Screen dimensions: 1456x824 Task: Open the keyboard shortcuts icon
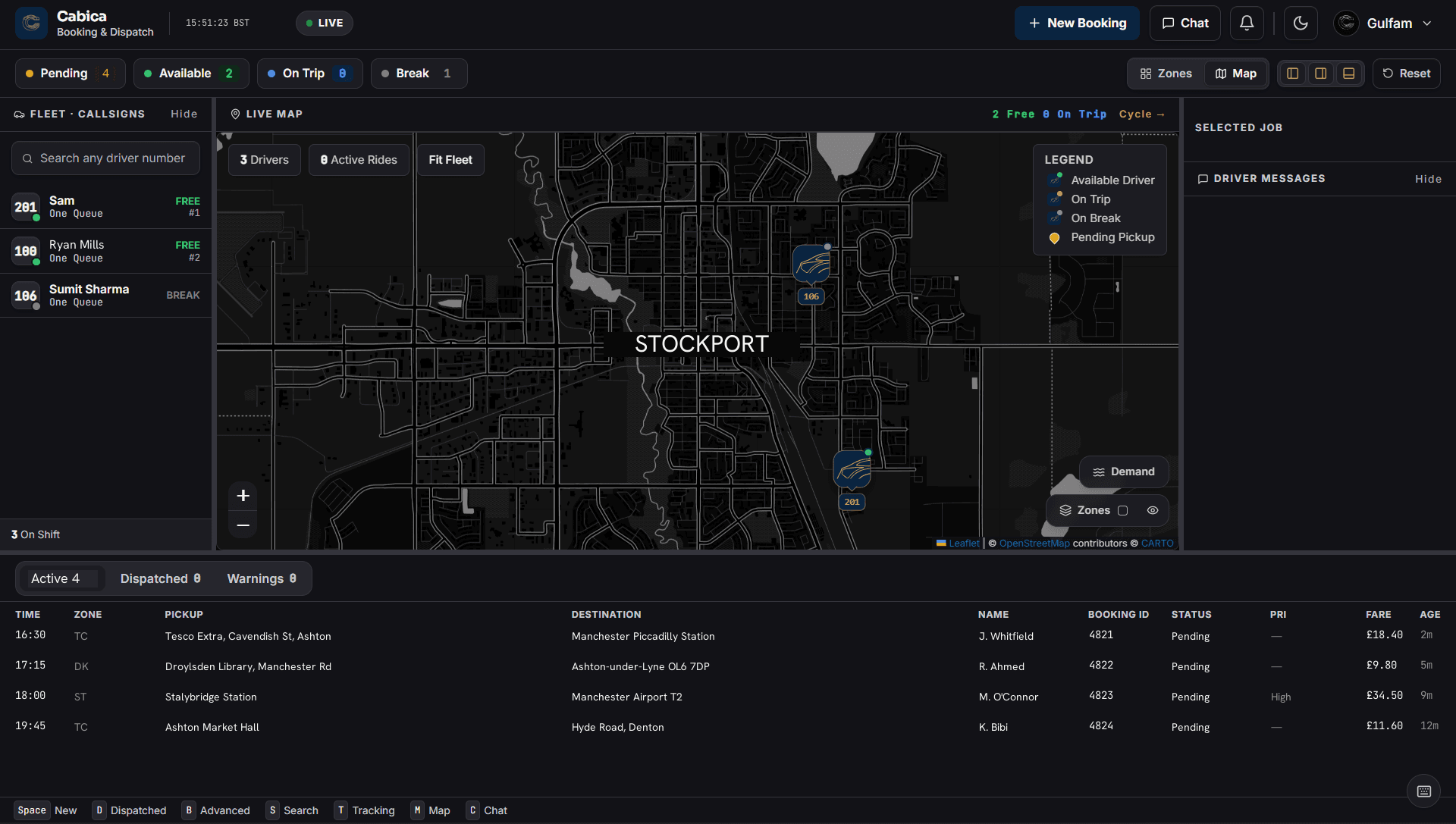(1424, 791)
